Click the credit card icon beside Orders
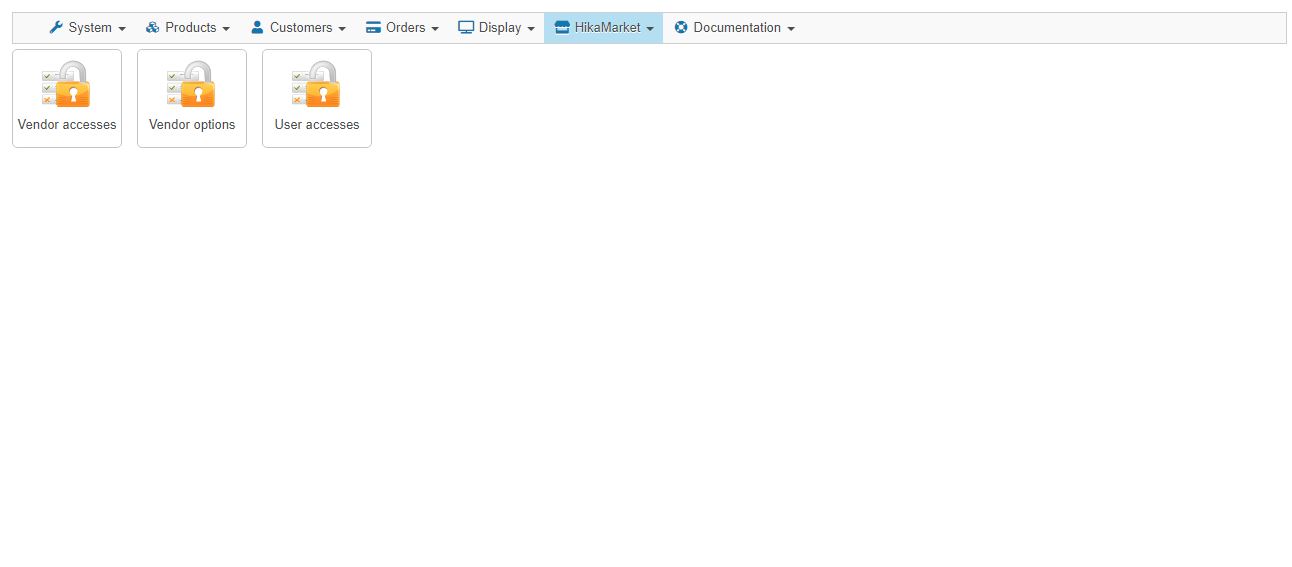Image resolution: width=1292 pixels, height=567 pixels. pos(374,28)
